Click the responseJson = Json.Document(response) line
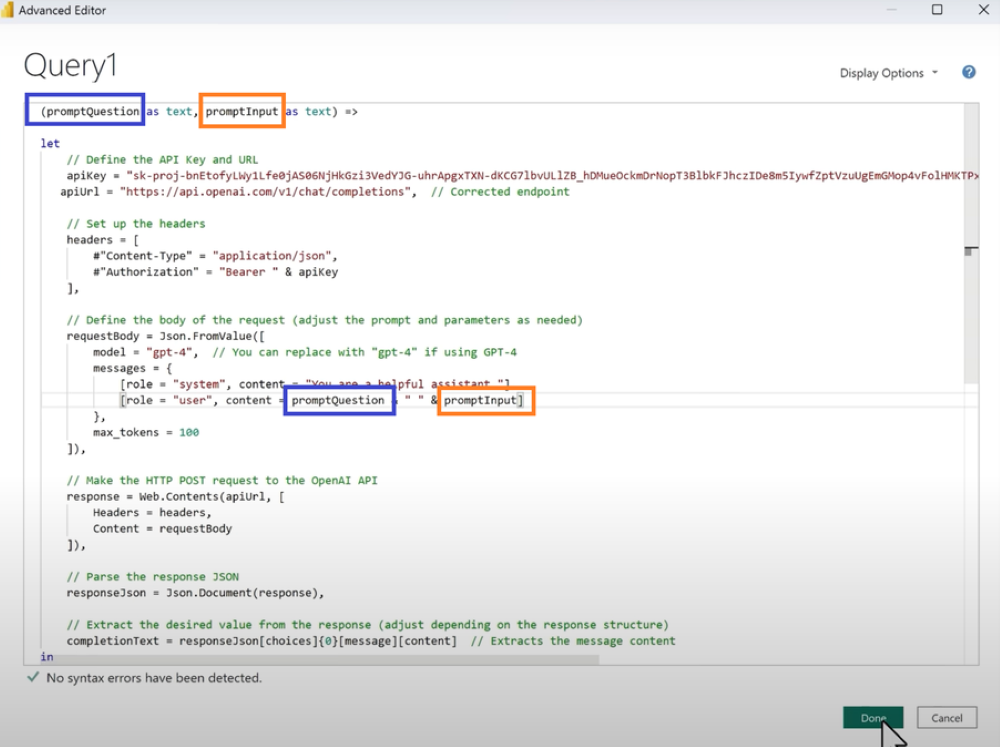Viewport: 1000px width, 747px height. click(195, 593)
